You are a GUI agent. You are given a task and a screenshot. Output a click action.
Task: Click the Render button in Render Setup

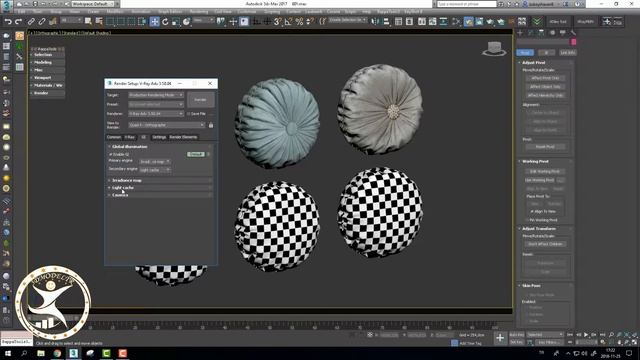[200, 100]
